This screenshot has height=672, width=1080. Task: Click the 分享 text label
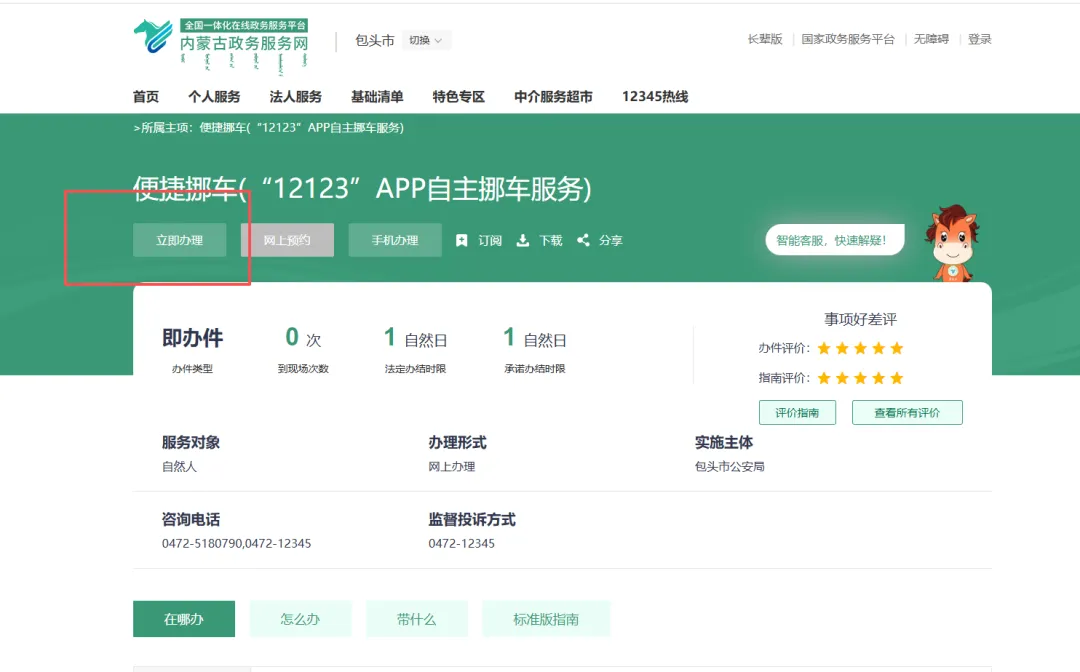[x=610, y=240]
